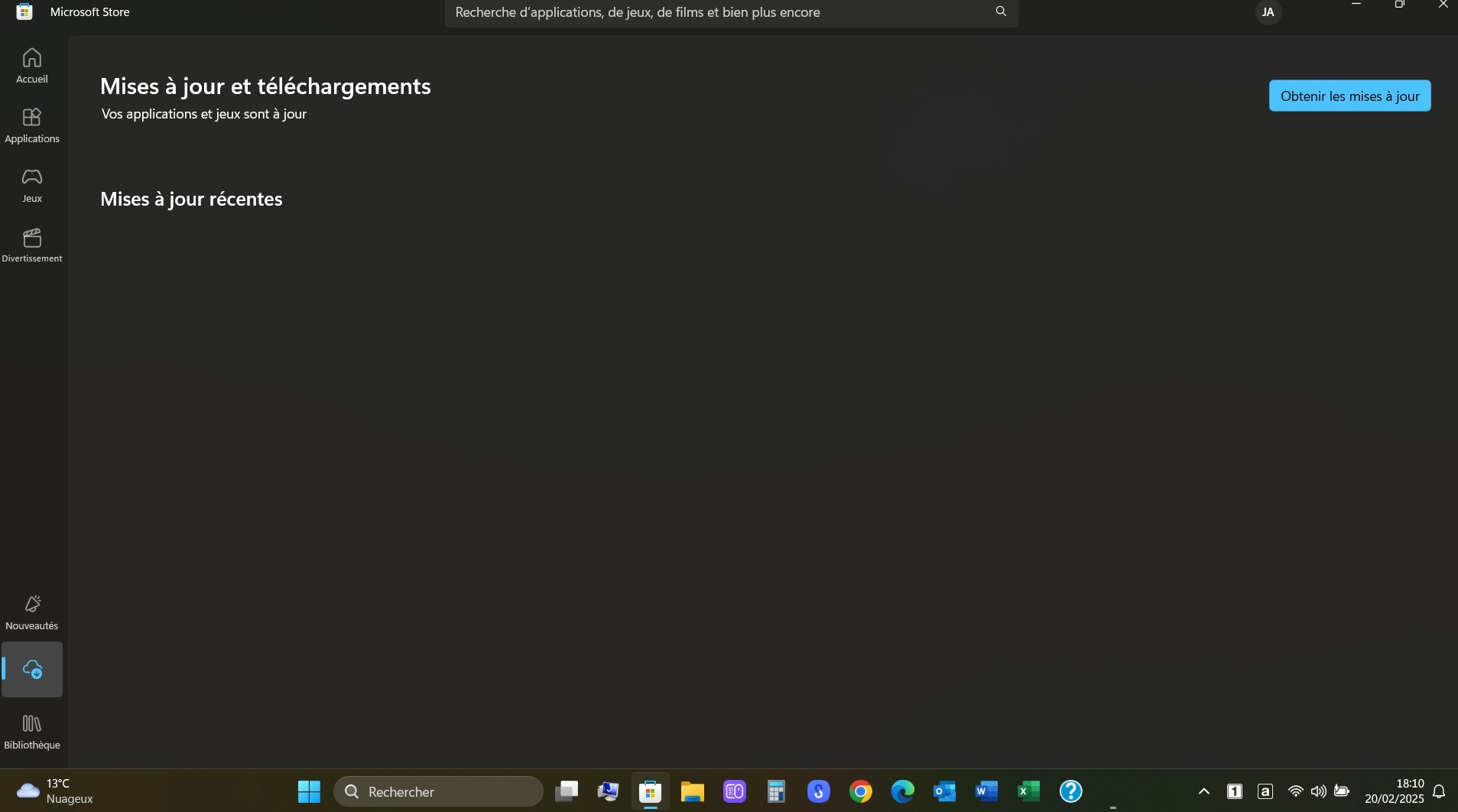The image size is (1458, 812).
Task: Restore down the Microsoft Store window
Action: 1400,5
